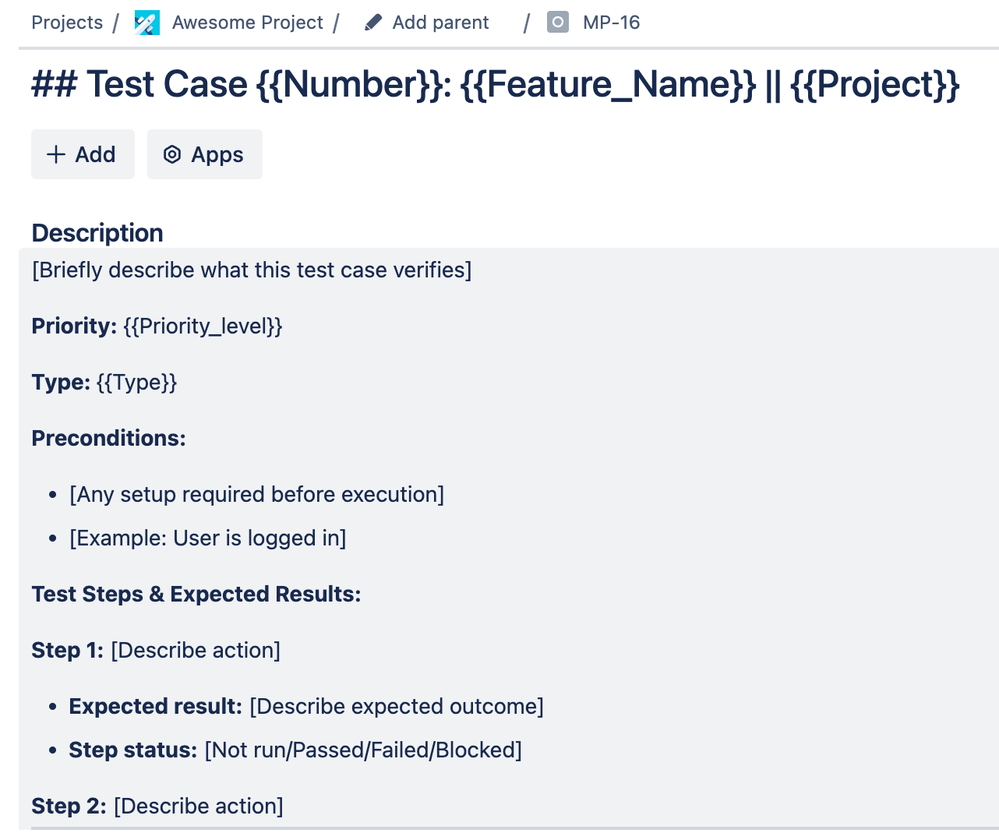Click the Preconditions heading text
The width and height of the screenshot is (999, 840).
108,438
